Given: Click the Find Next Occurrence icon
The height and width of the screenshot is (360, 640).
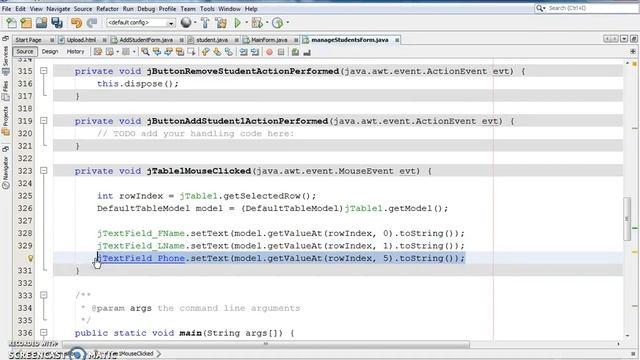Looking at the screenshot, I should tap(168, 52).
